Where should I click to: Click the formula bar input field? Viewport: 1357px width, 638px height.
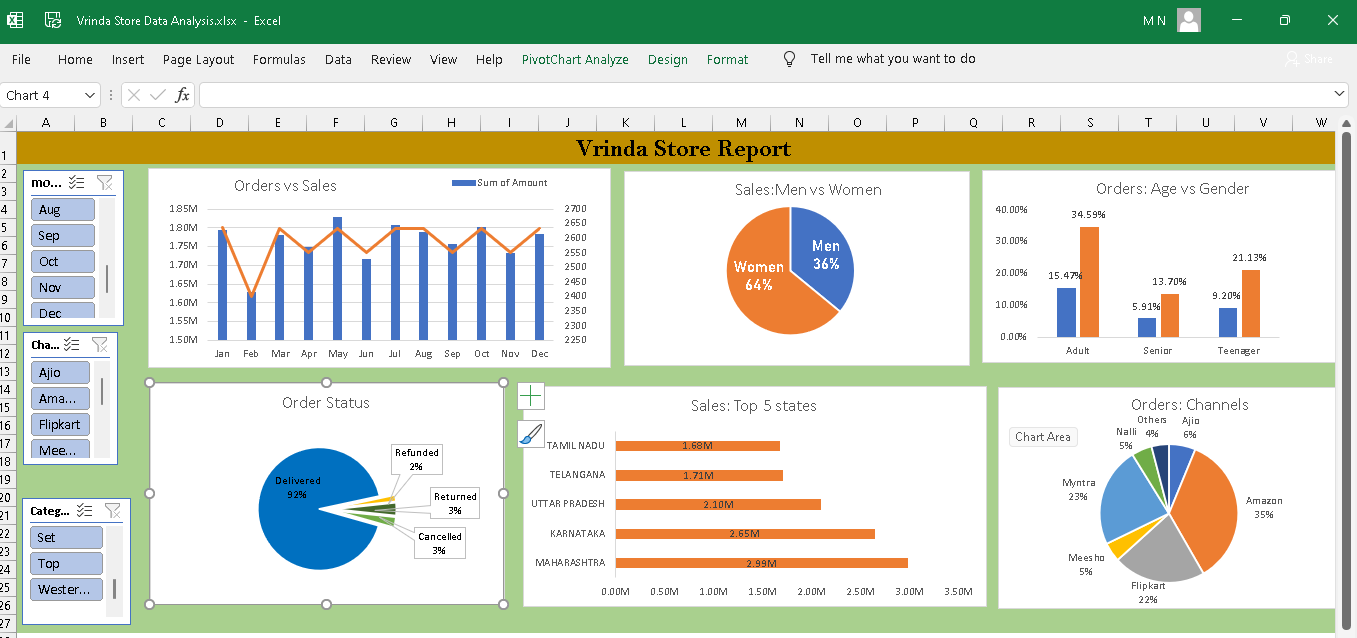point(765,95)
